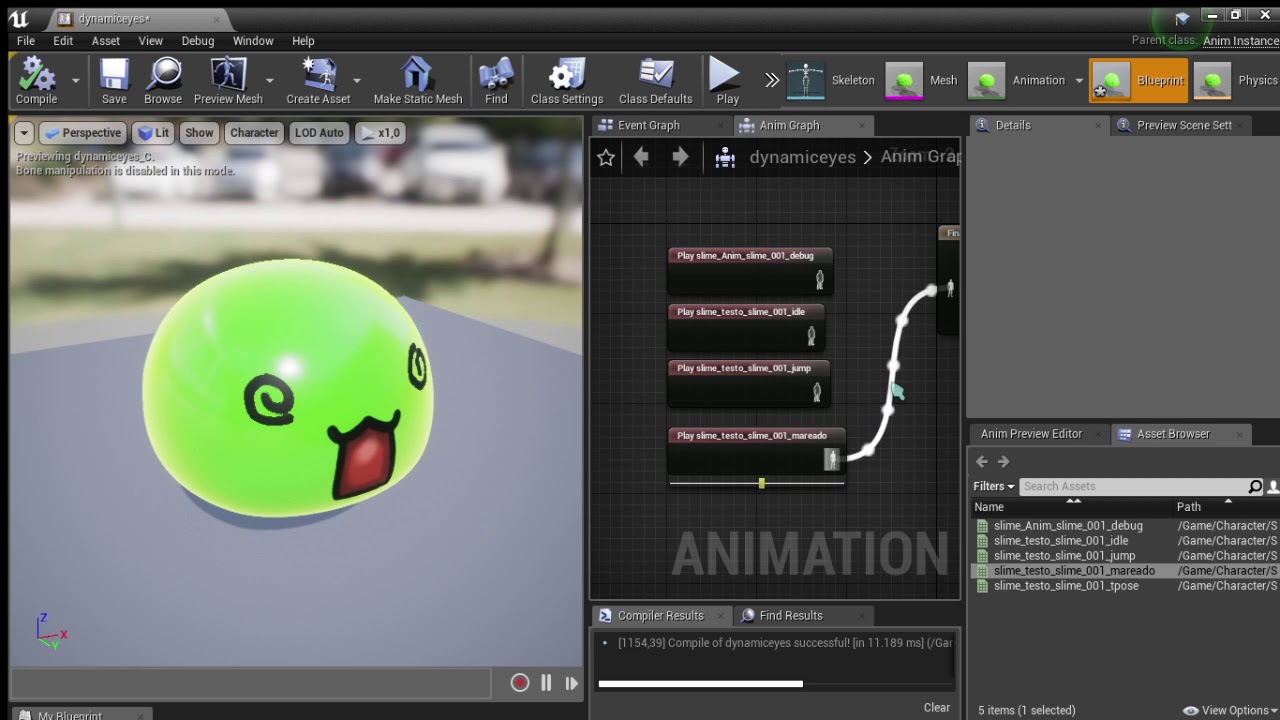Open the View menu

[151, 41]
